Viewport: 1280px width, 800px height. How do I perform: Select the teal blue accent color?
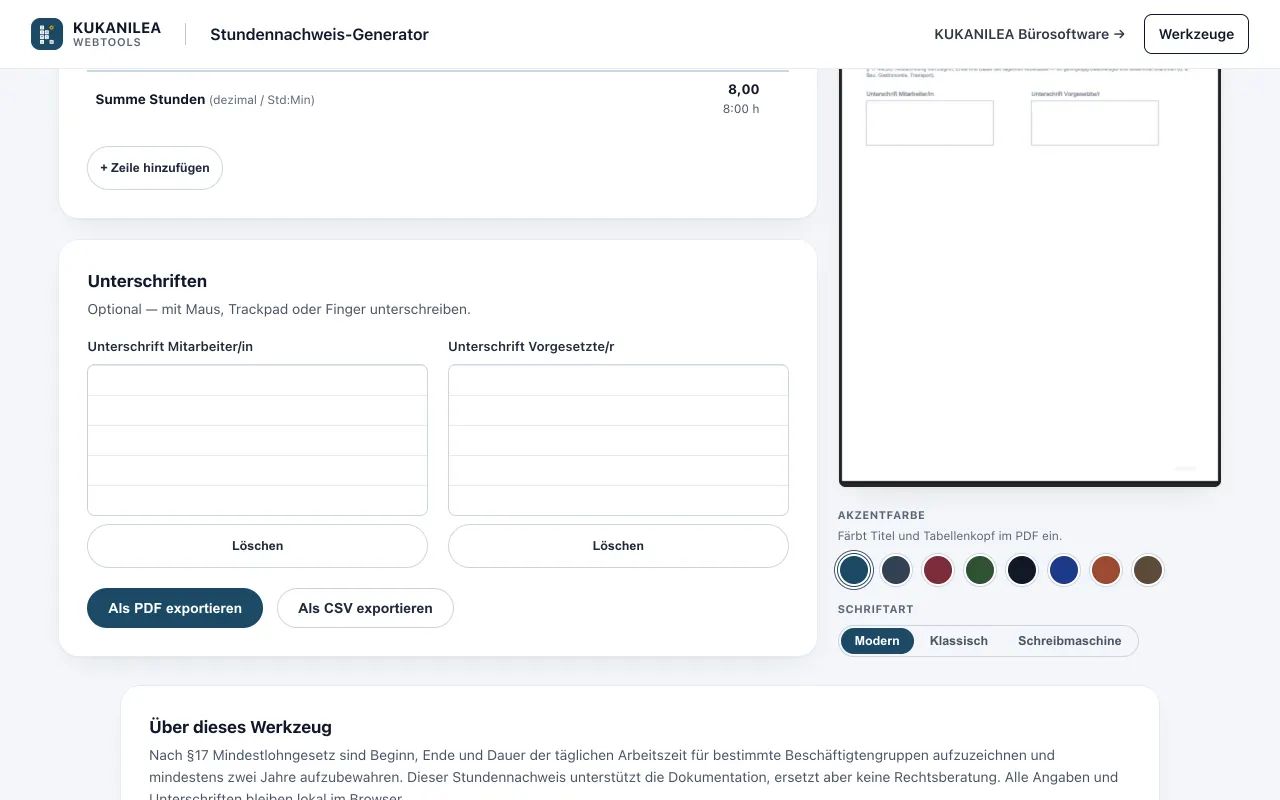pyautogui.click(x=854, y=570)
